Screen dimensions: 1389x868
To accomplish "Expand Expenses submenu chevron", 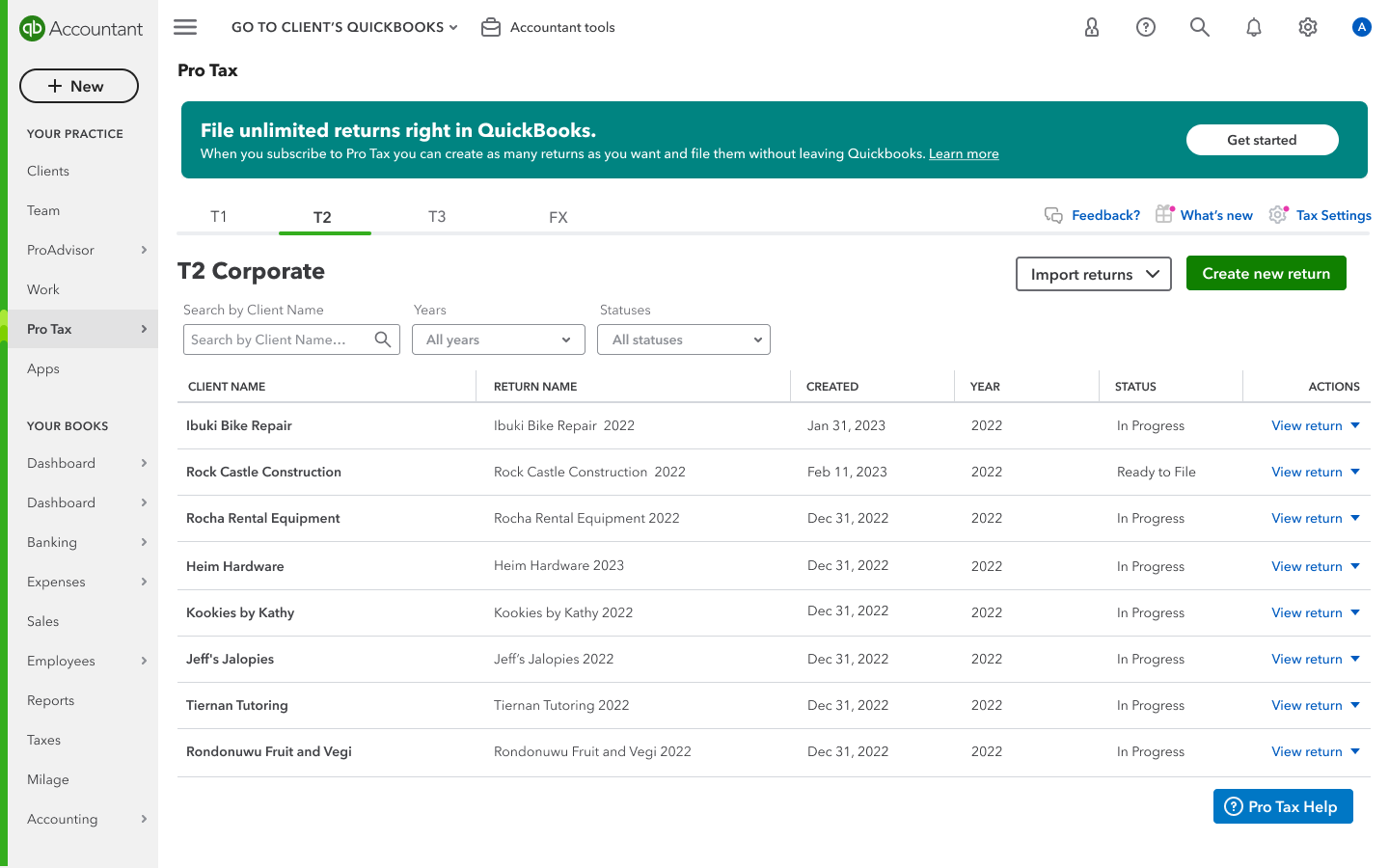I will pyautogui.click(x=144, y=582).
